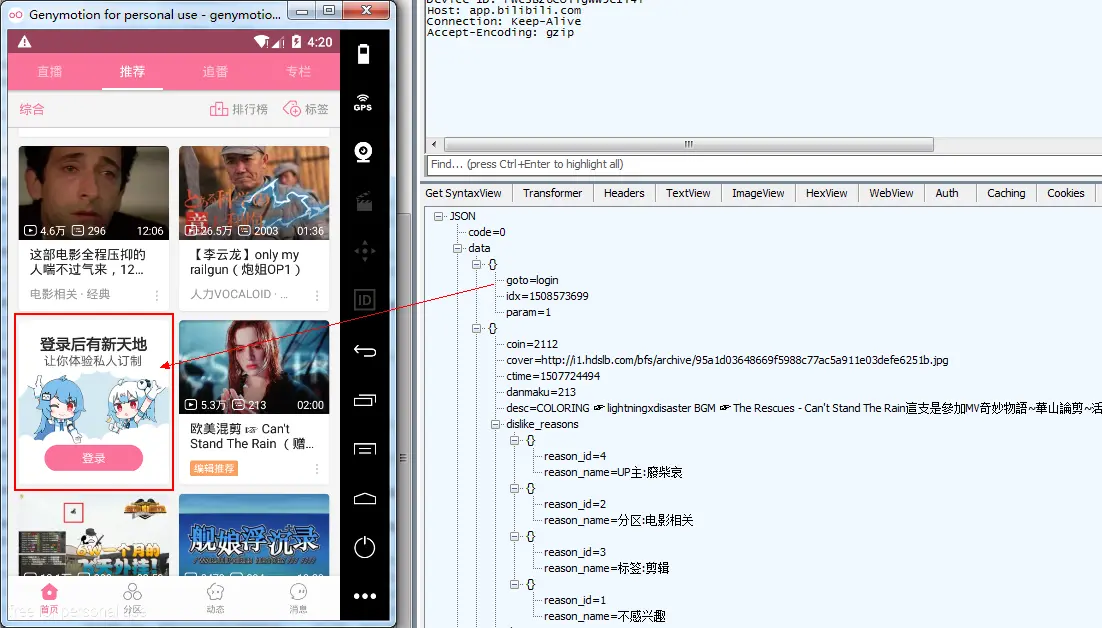Click the power button icon in sidebar
Image resolution: width=1102 pixels, height=628 pixels.
(x=364, y=546)
